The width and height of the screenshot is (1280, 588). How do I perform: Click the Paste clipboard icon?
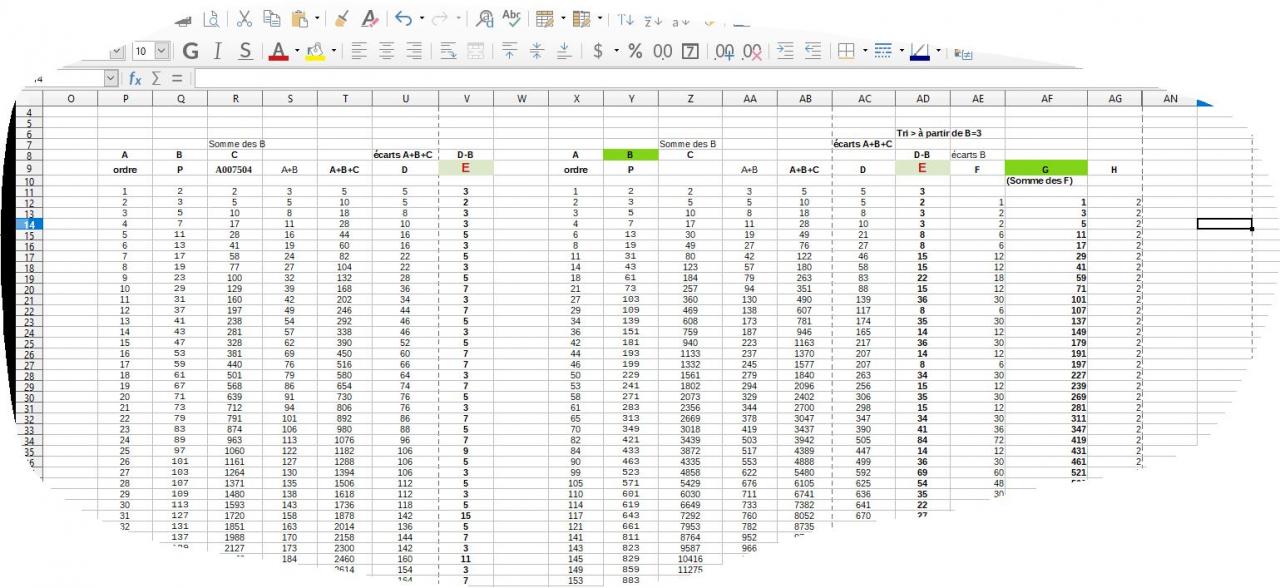299,19
